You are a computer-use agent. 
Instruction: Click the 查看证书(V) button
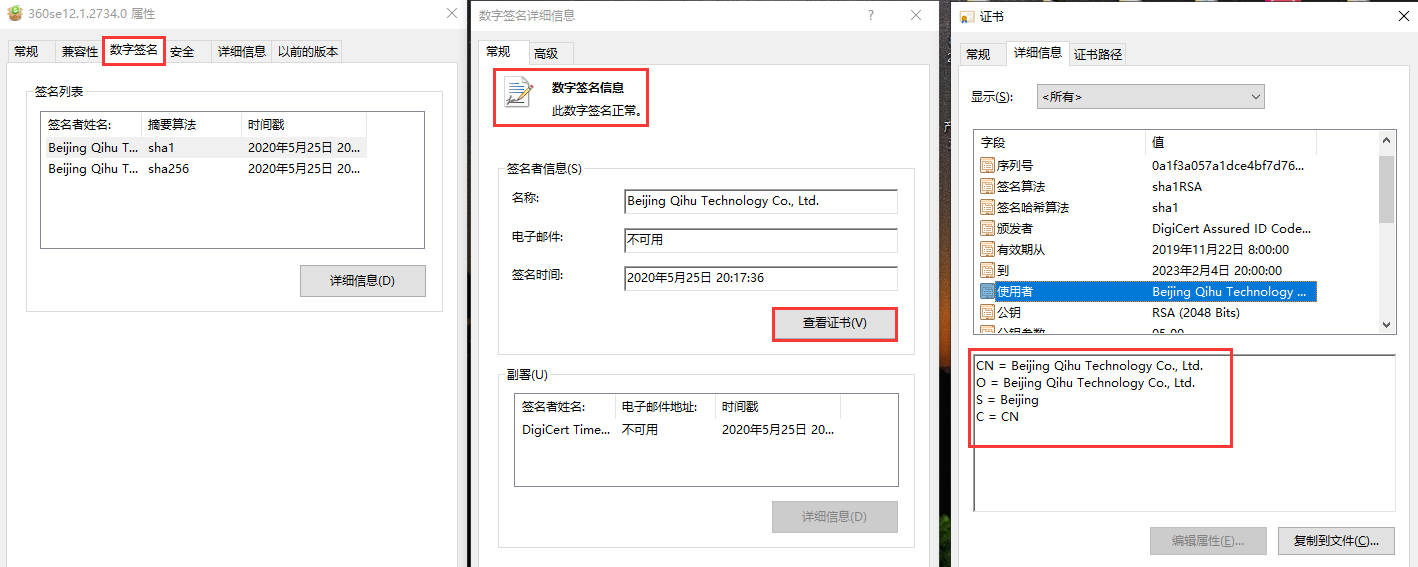pyautogui.click(x=834, y=323)
